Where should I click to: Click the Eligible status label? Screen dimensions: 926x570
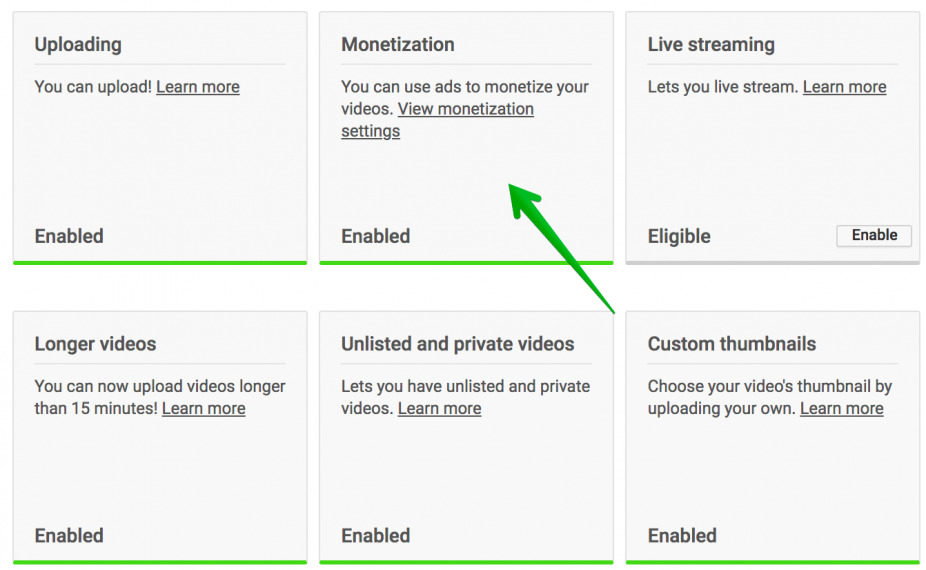point(678,236)
